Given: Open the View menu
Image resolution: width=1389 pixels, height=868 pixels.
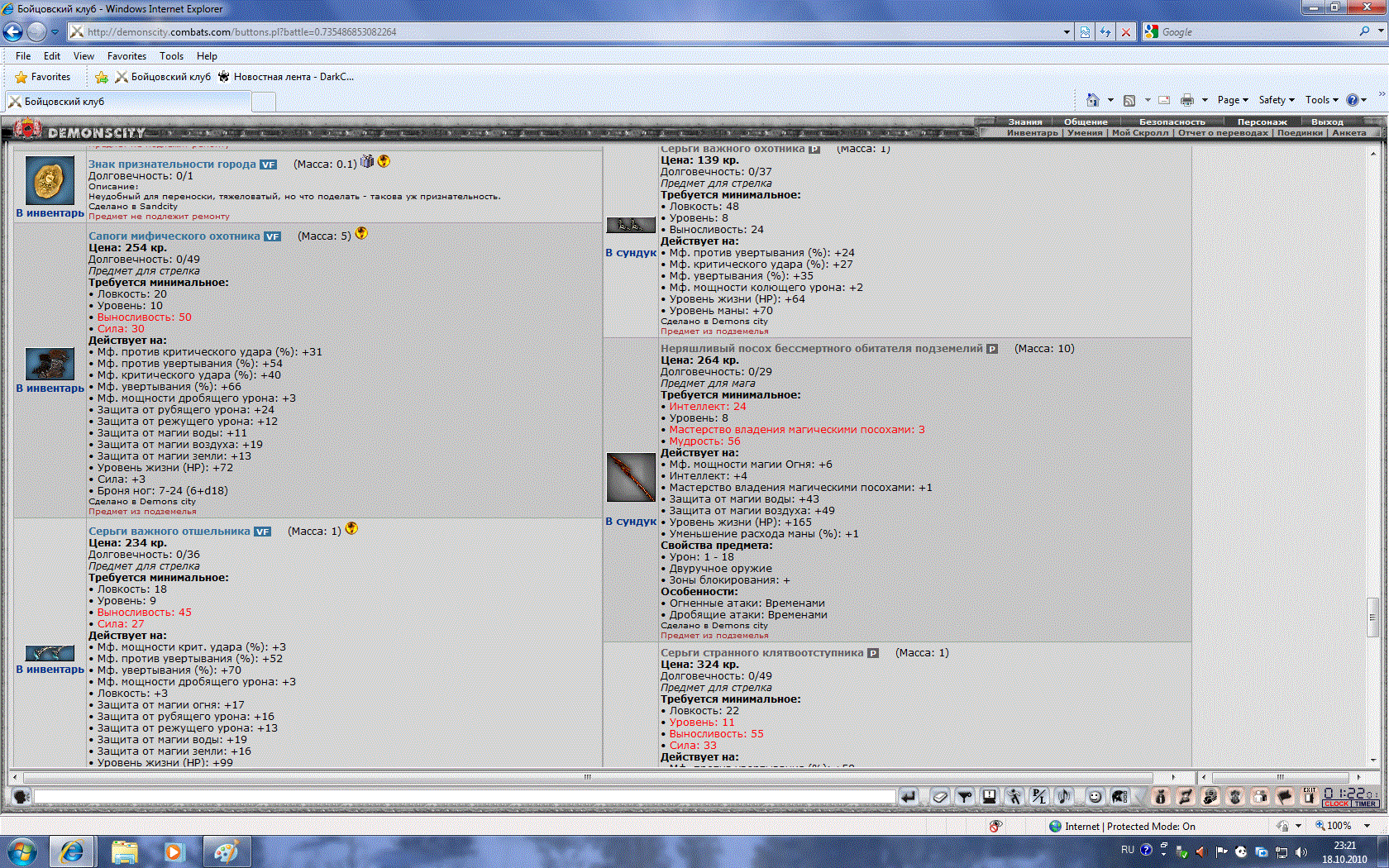Looking at the screenshot, I should (x=84, y=56).
